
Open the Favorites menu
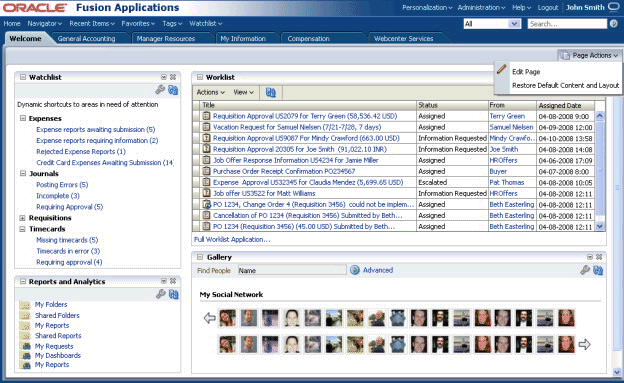pyautogui.click(x=138, y=23)
